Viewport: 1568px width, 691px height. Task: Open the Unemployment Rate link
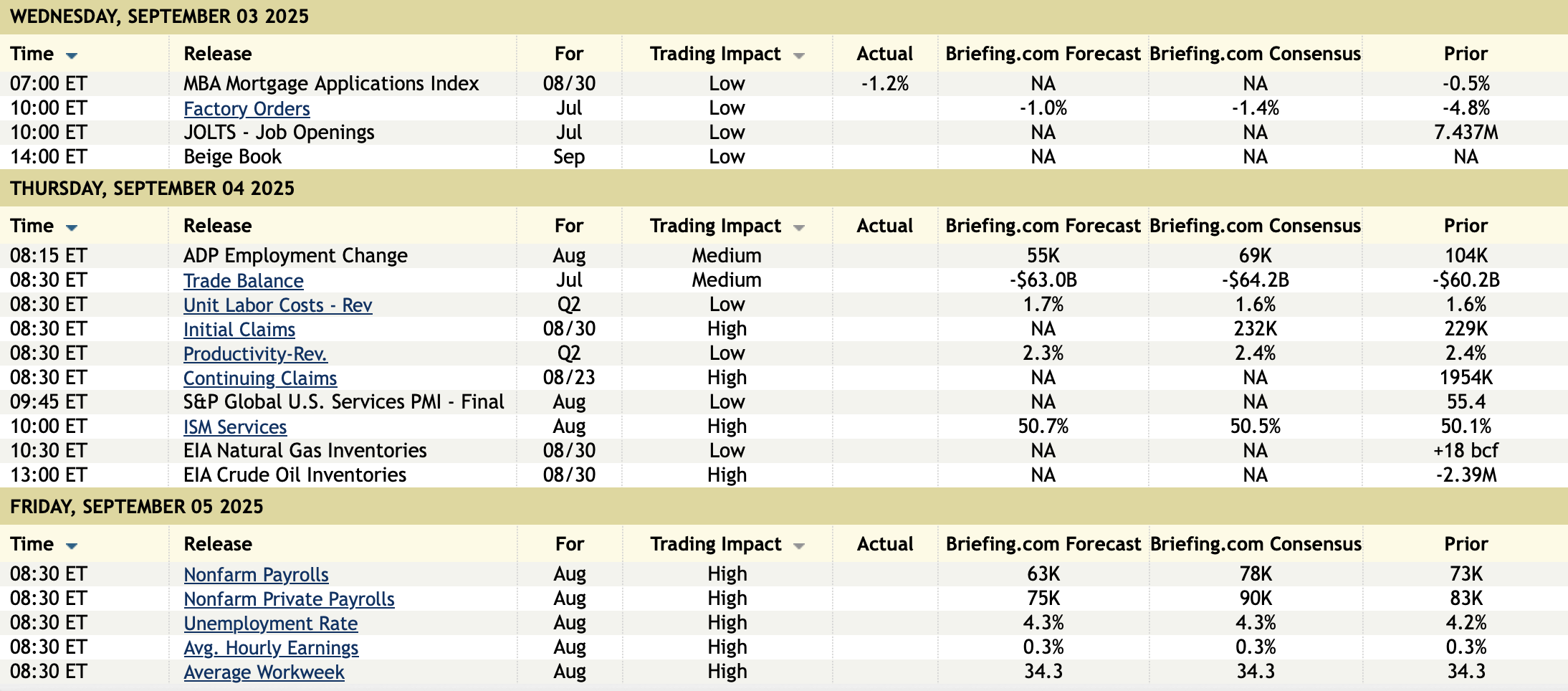click(x=270, y=624)
